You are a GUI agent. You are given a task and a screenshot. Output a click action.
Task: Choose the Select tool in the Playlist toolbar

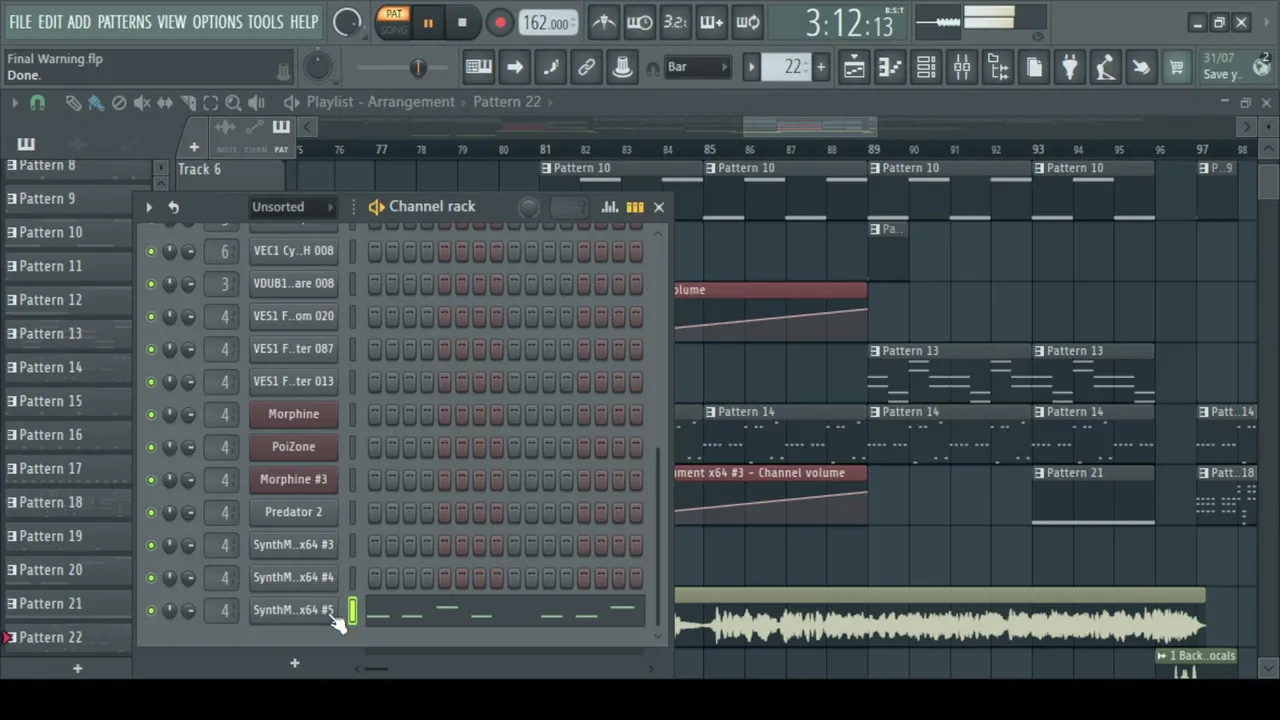211,102
